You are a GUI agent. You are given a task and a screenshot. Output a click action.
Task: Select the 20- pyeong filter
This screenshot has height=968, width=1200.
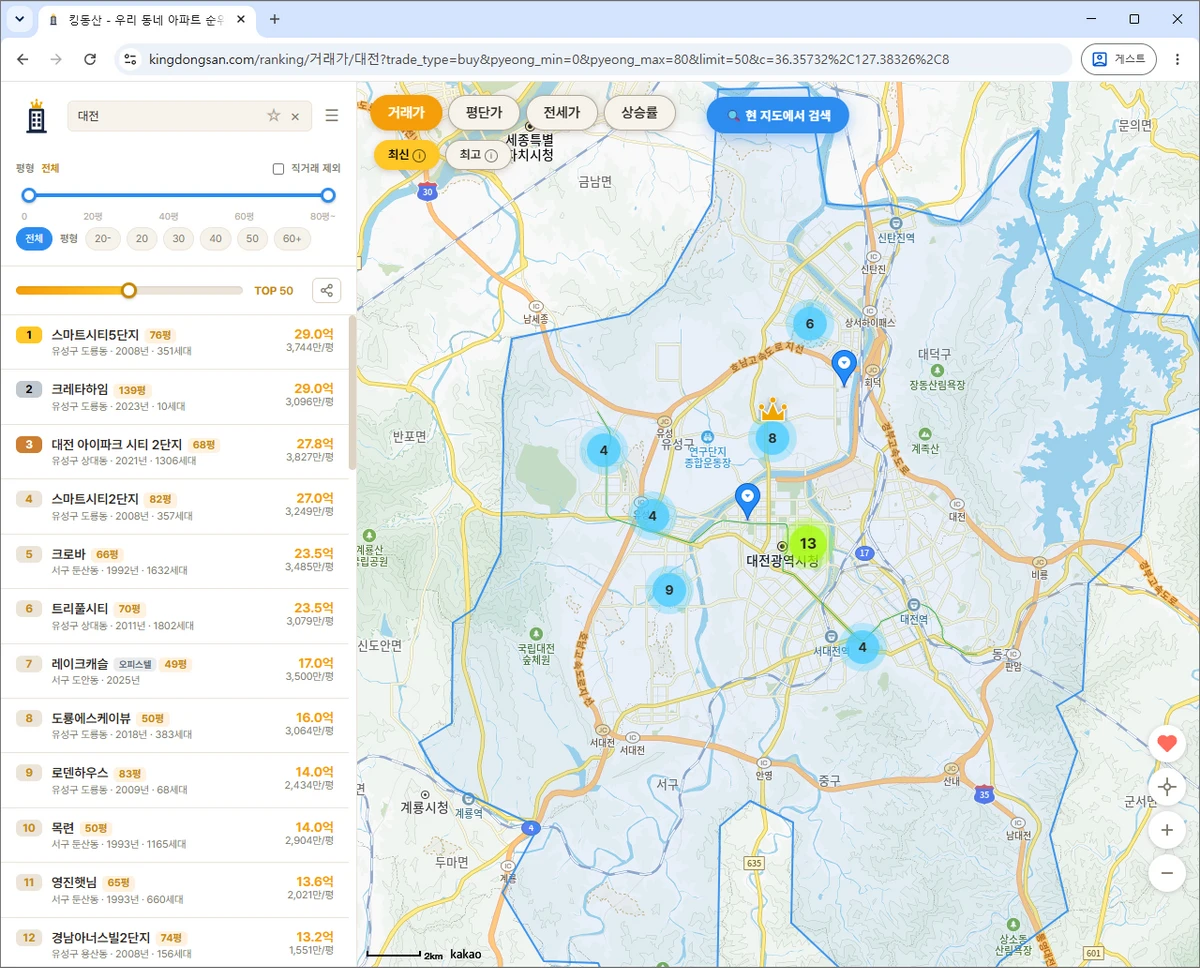point(102,239)
